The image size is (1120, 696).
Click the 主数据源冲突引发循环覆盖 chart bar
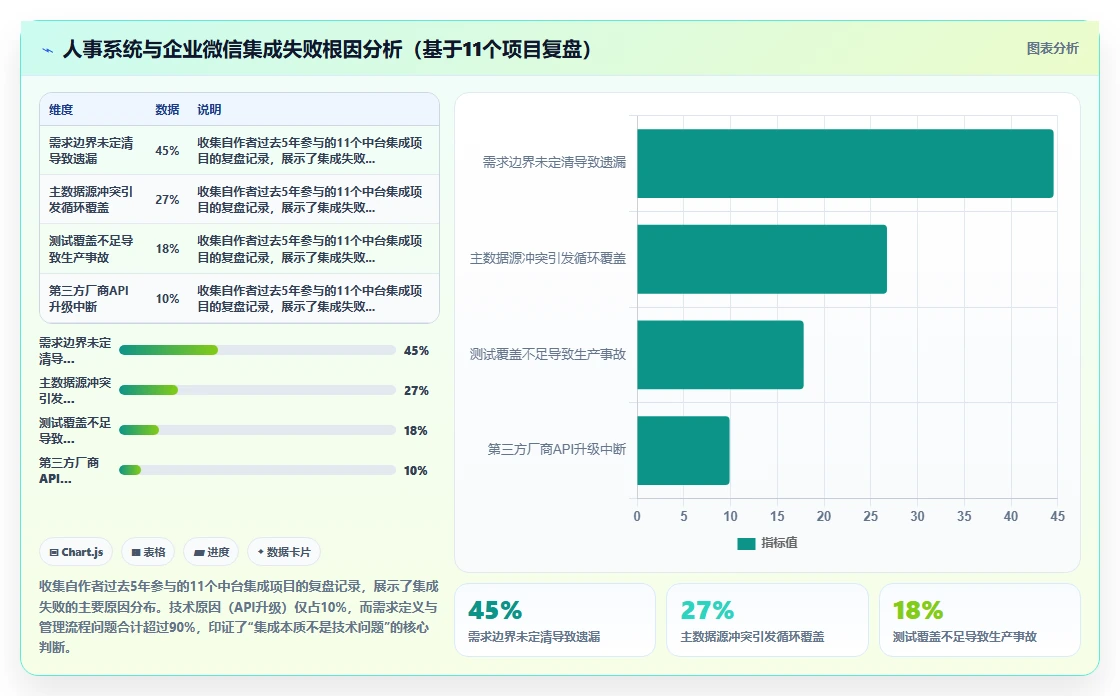coord(761,259)
